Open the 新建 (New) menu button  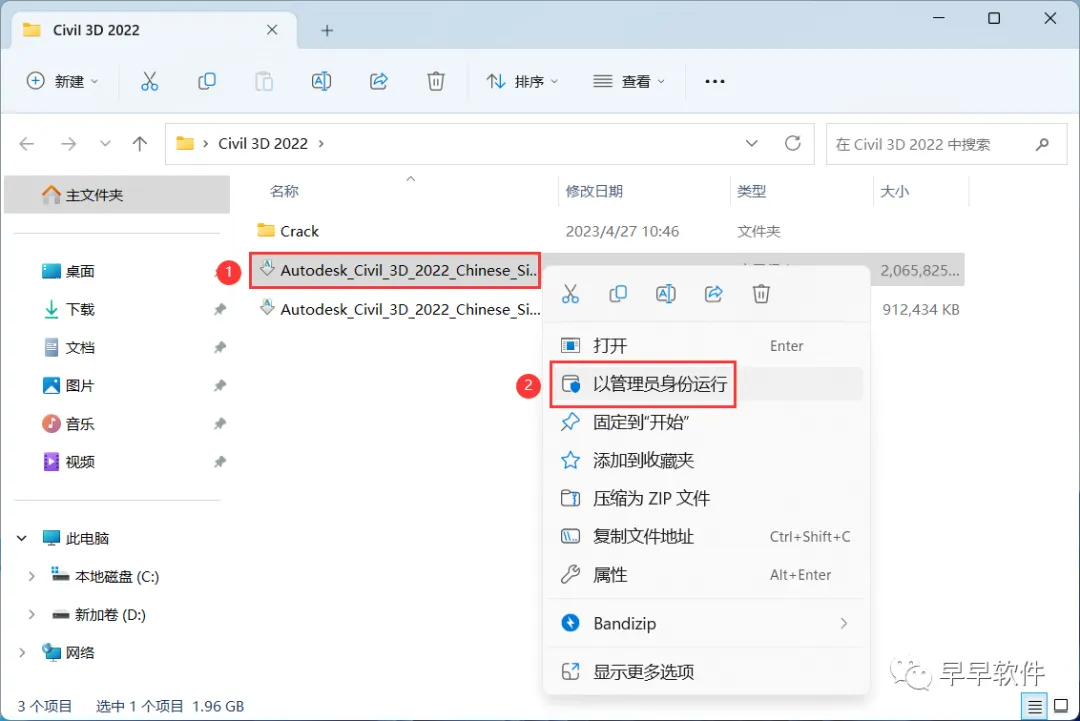click(62, 81)
